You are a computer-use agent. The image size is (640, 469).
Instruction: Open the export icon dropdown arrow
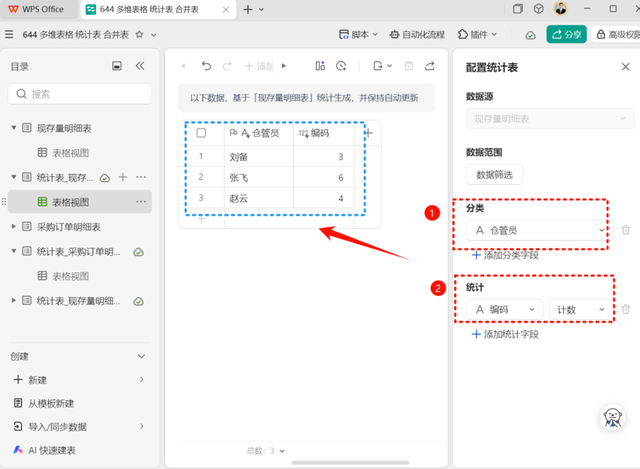389,66
